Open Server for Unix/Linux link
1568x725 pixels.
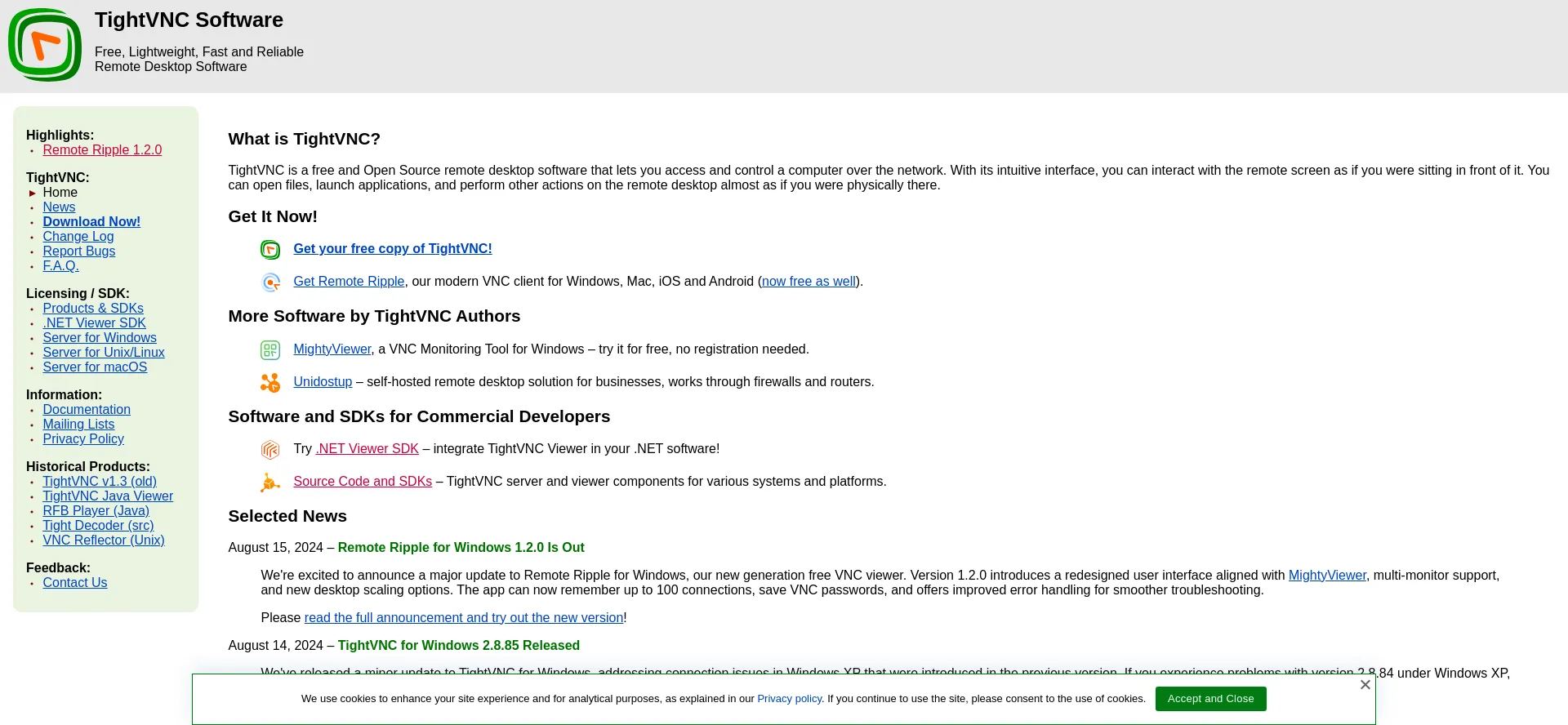point(104,353)
